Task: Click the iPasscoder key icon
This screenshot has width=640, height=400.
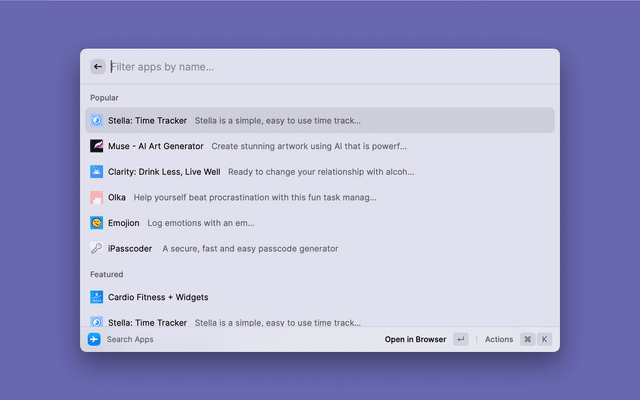Action: 97,248
